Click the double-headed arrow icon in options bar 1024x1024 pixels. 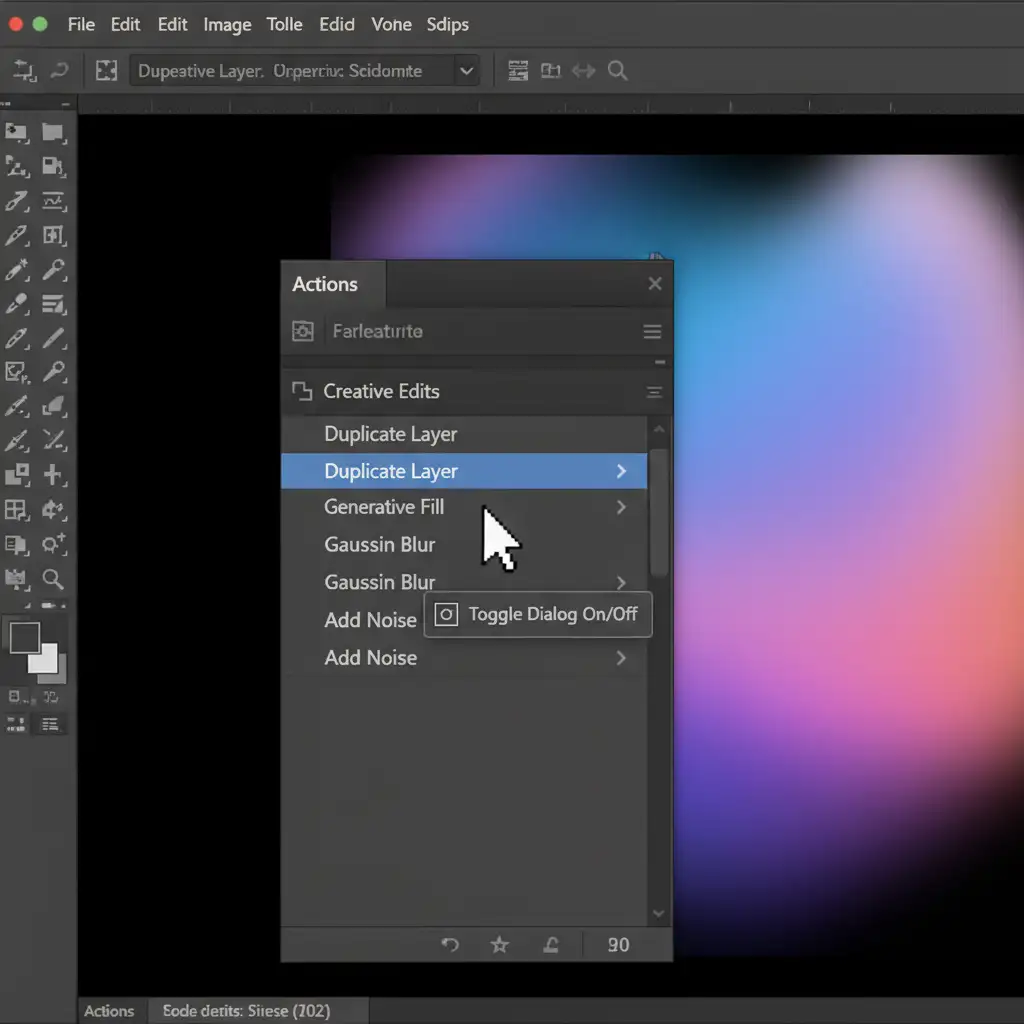point(583,71)
